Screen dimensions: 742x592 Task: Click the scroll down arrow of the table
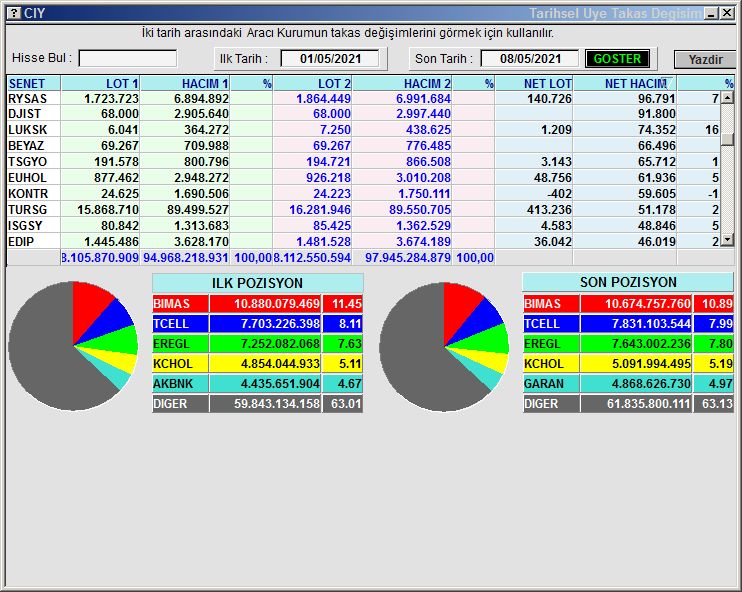[727, 240]
